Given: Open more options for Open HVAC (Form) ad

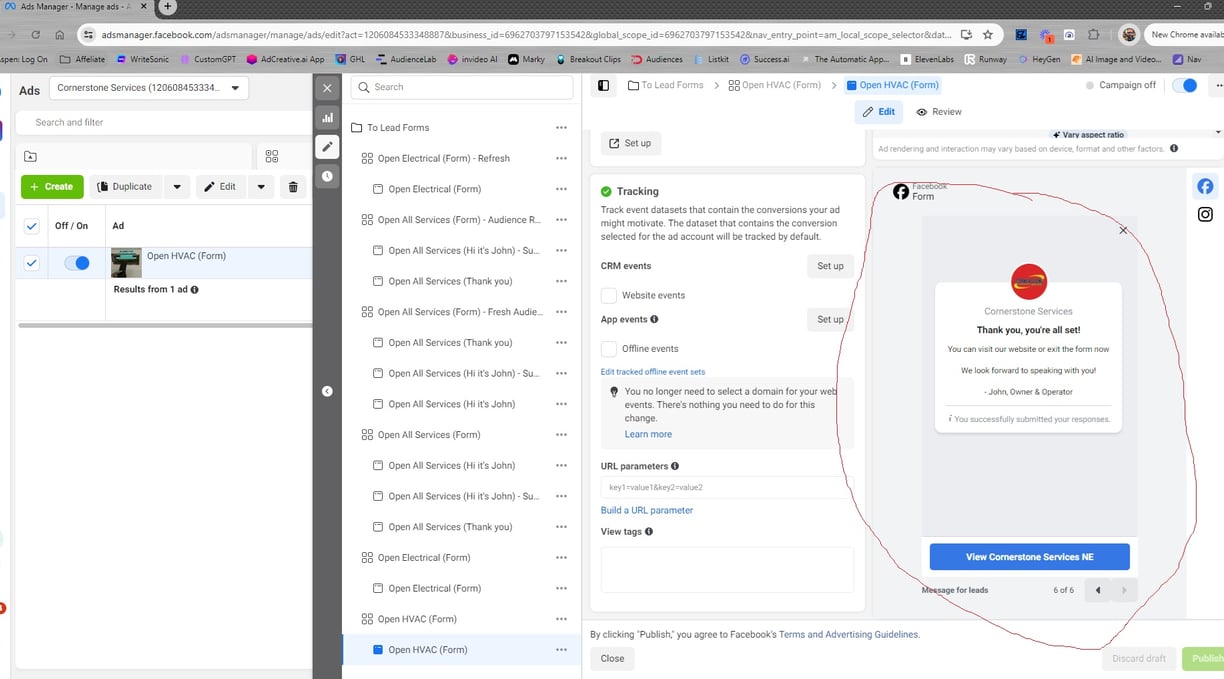Looking at the screenshot, I should (x=561, y=650).
